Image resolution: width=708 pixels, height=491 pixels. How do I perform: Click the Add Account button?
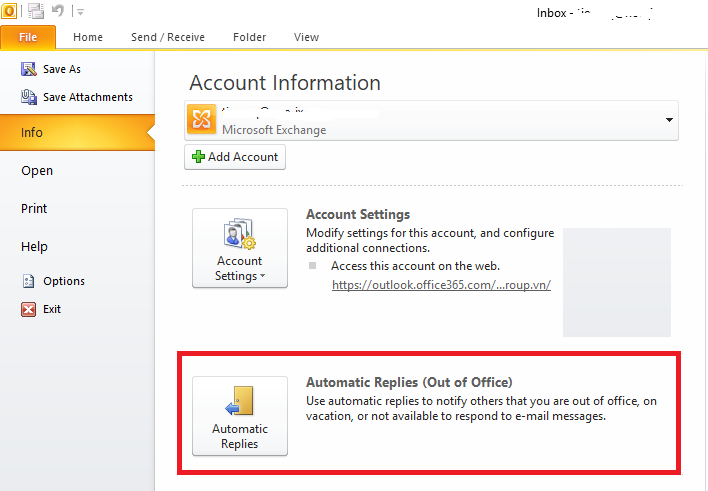click(x=235, y=157)
